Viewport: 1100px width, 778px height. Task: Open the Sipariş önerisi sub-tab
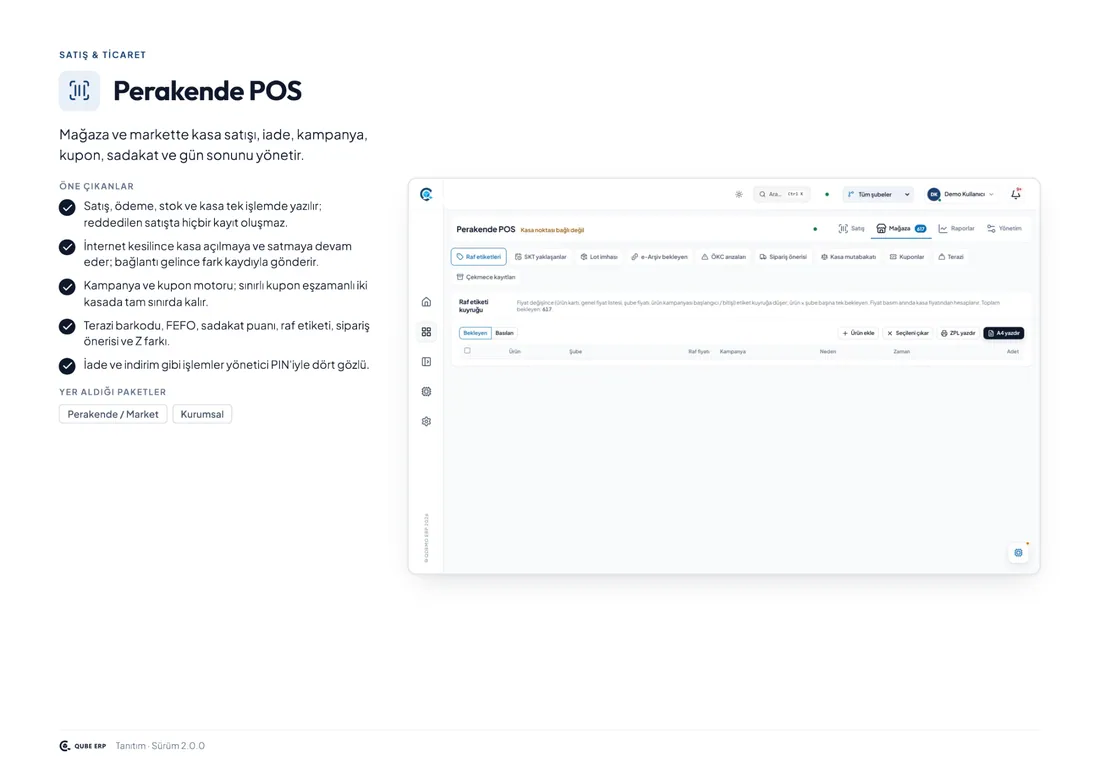[783, 257]
